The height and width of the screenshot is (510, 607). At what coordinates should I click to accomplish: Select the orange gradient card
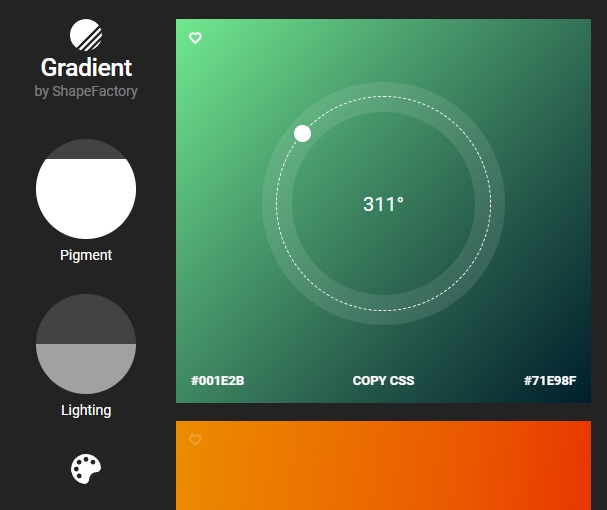pos(383,465)
